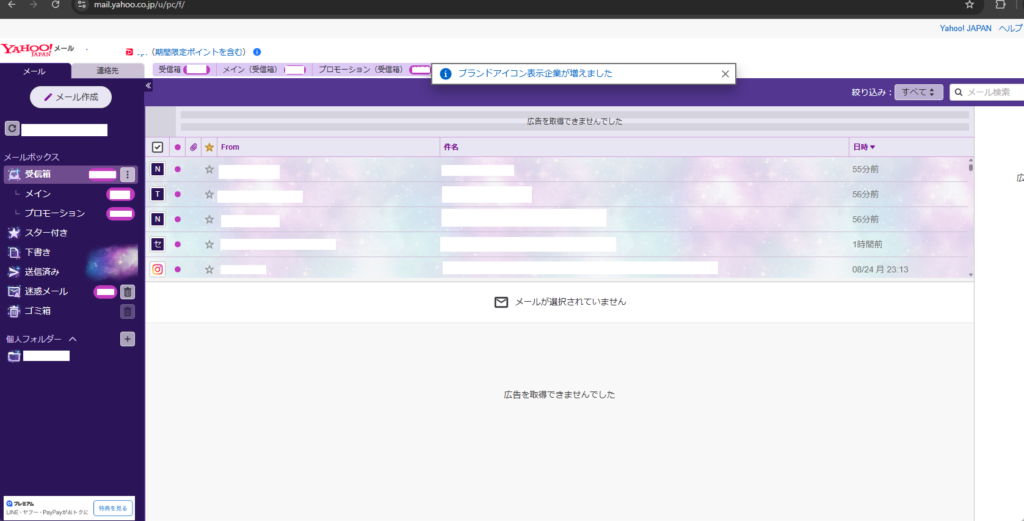Open the ゴミ箱 folder

coord(37,311)
